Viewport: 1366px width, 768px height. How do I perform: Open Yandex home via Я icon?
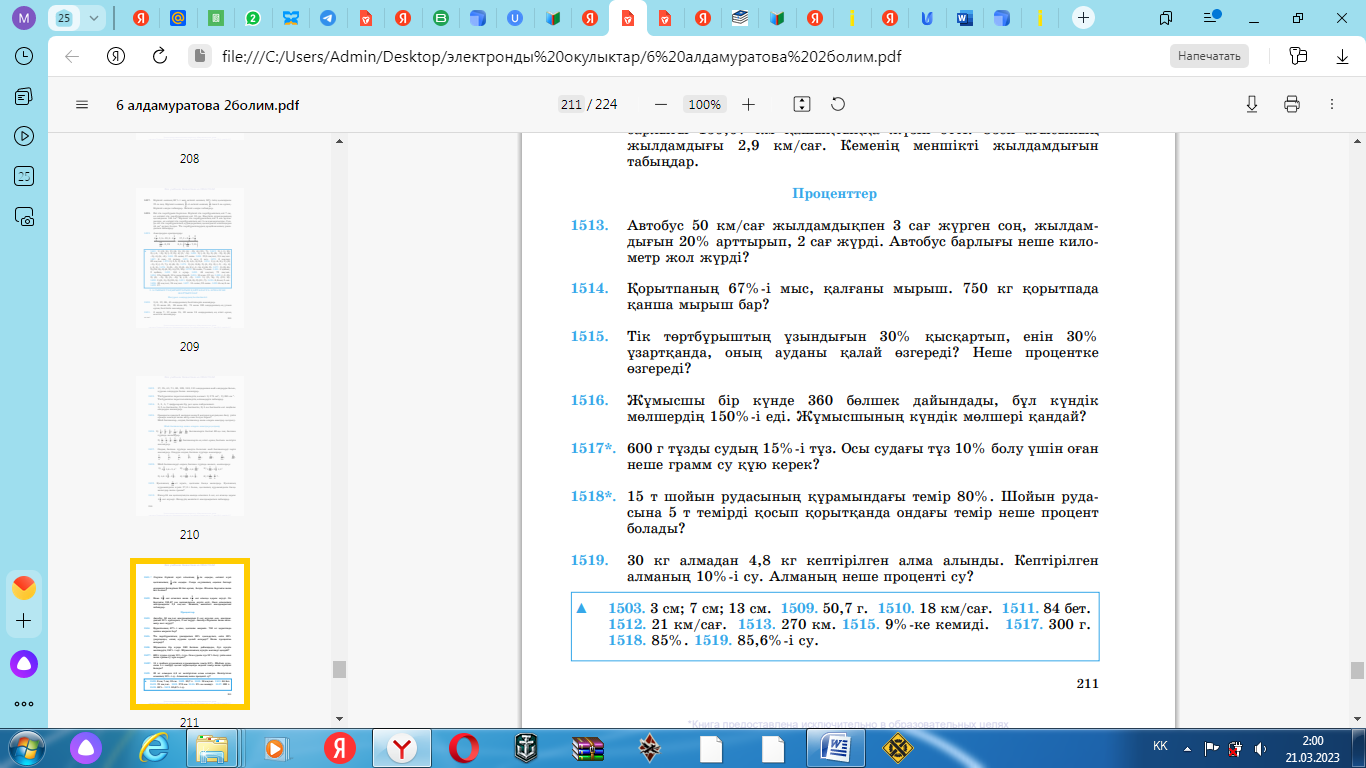click(x=116, y=56)
